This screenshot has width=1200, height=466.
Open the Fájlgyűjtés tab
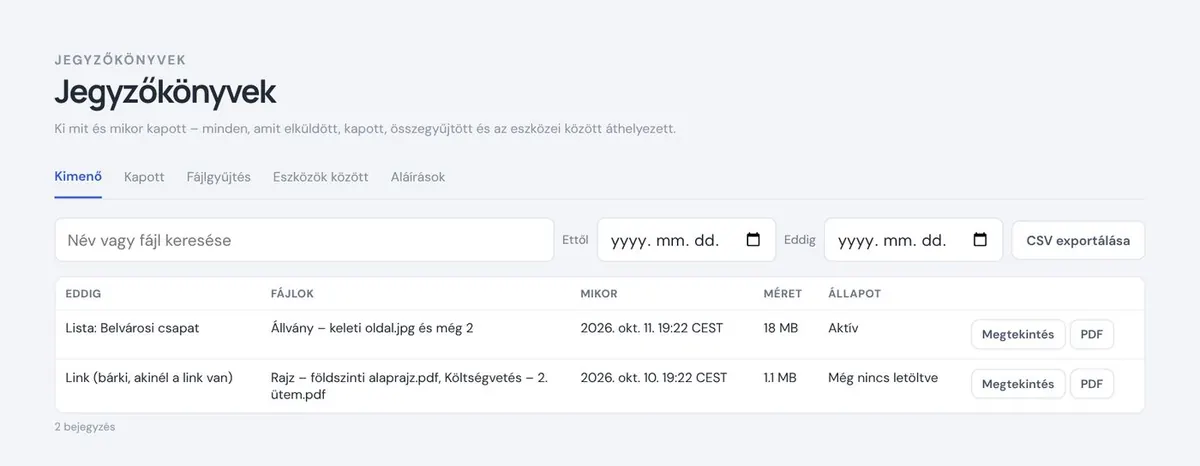coord(219,177)
